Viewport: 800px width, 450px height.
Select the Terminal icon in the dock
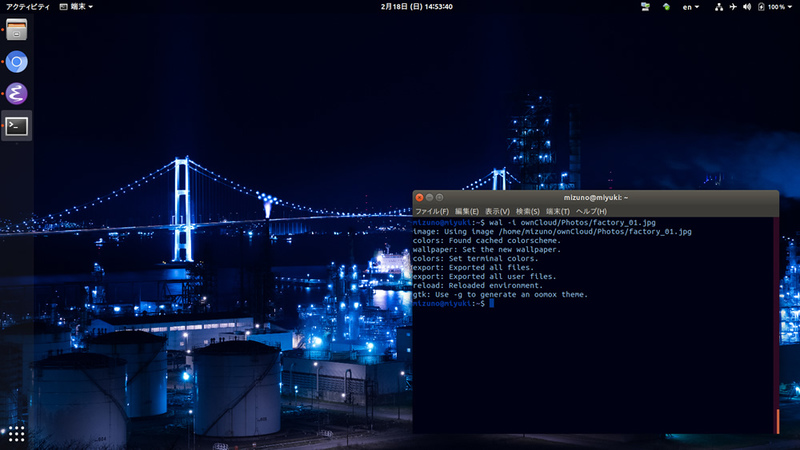tap(16, 126)
